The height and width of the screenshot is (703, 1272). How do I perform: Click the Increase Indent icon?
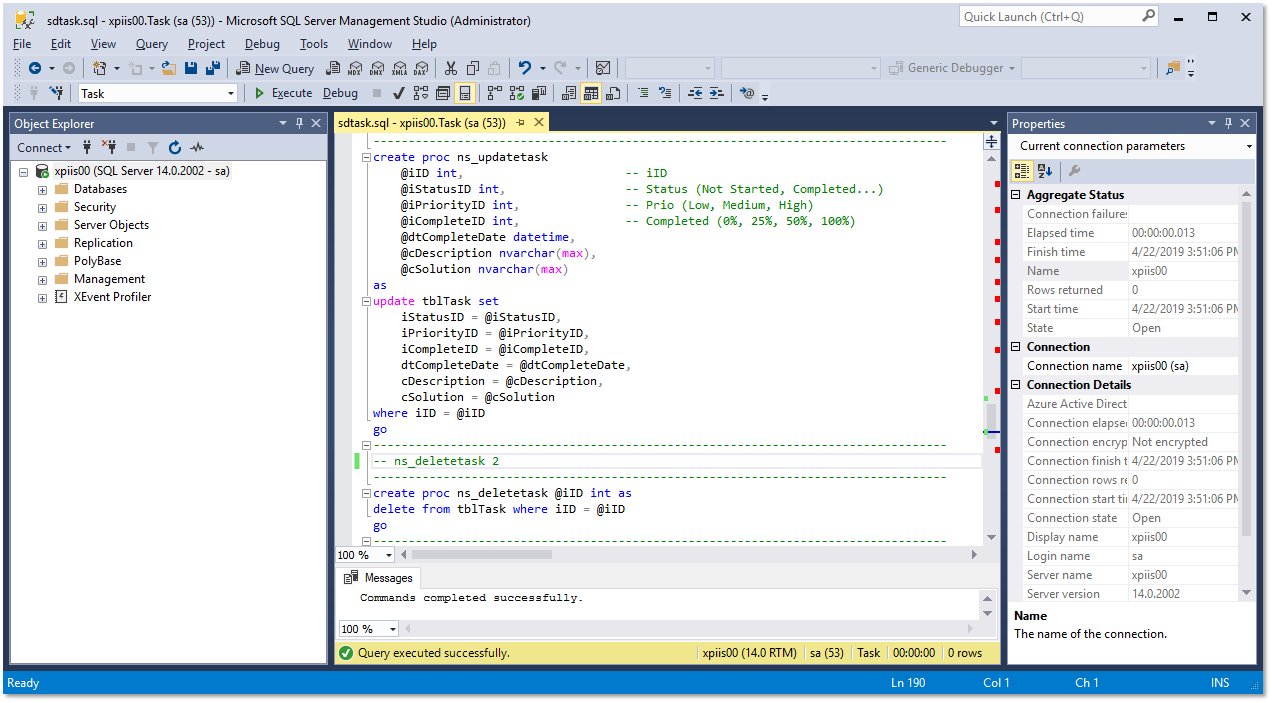pos(717,93)
